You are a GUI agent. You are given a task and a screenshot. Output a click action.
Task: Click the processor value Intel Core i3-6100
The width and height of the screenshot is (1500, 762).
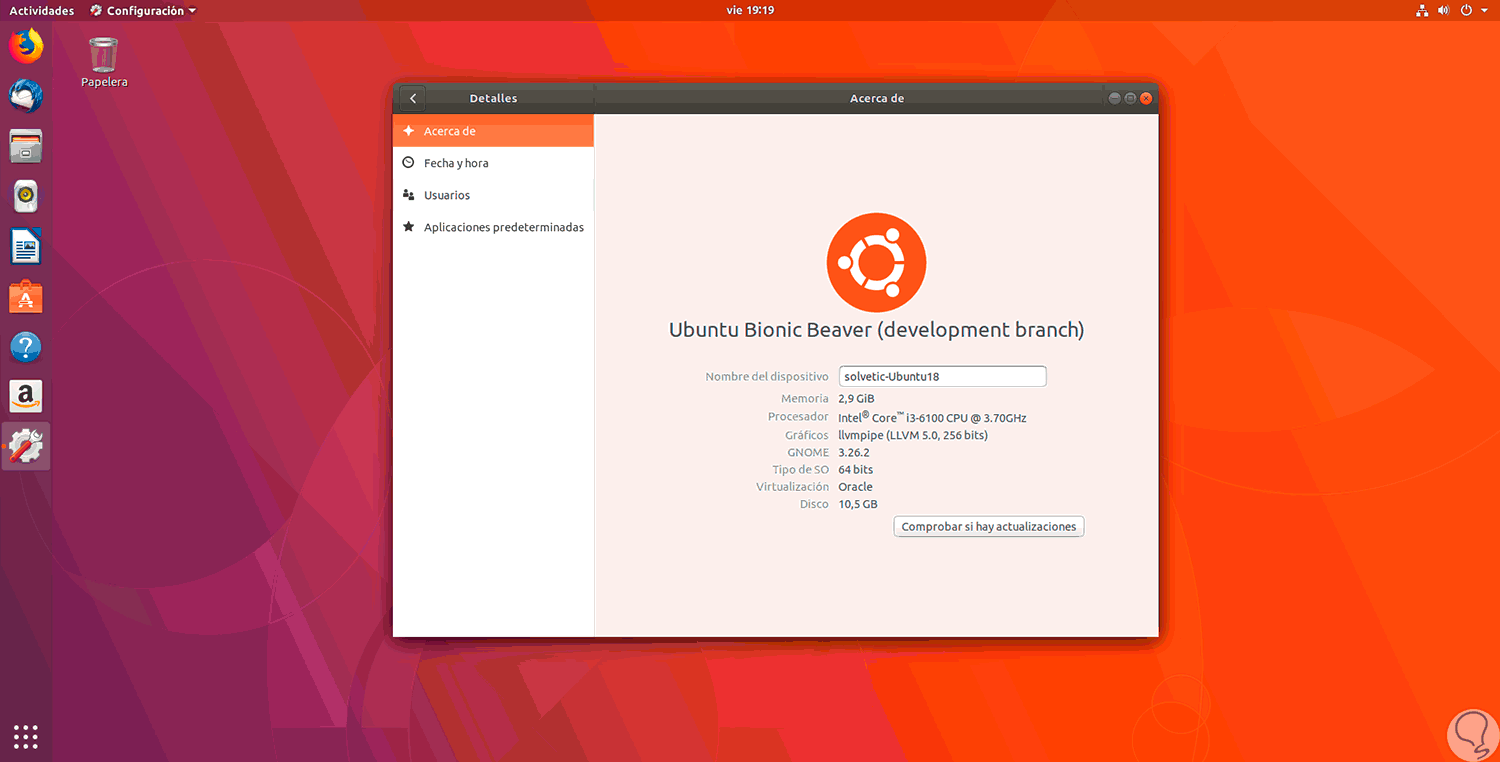[932, 417]
